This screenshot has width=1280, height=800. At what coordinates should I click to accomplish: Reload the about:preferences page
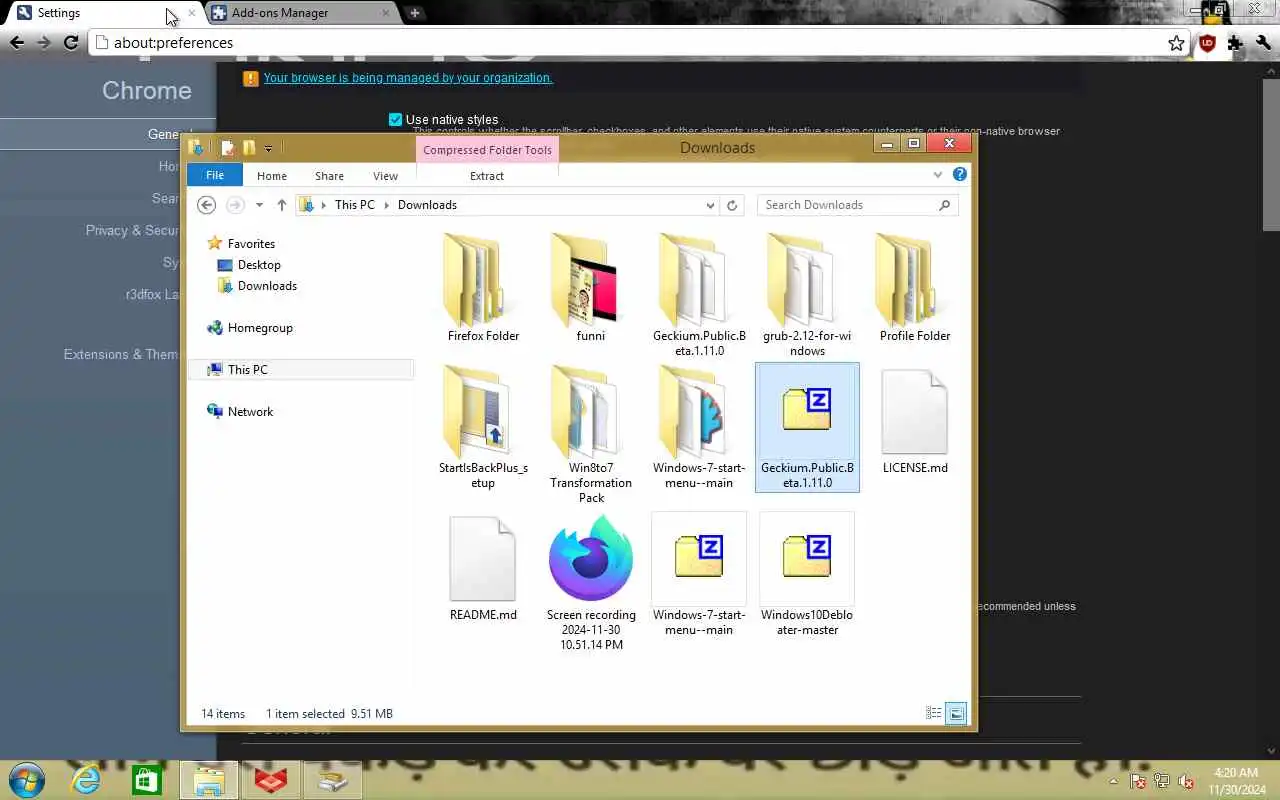click(71, 43)
